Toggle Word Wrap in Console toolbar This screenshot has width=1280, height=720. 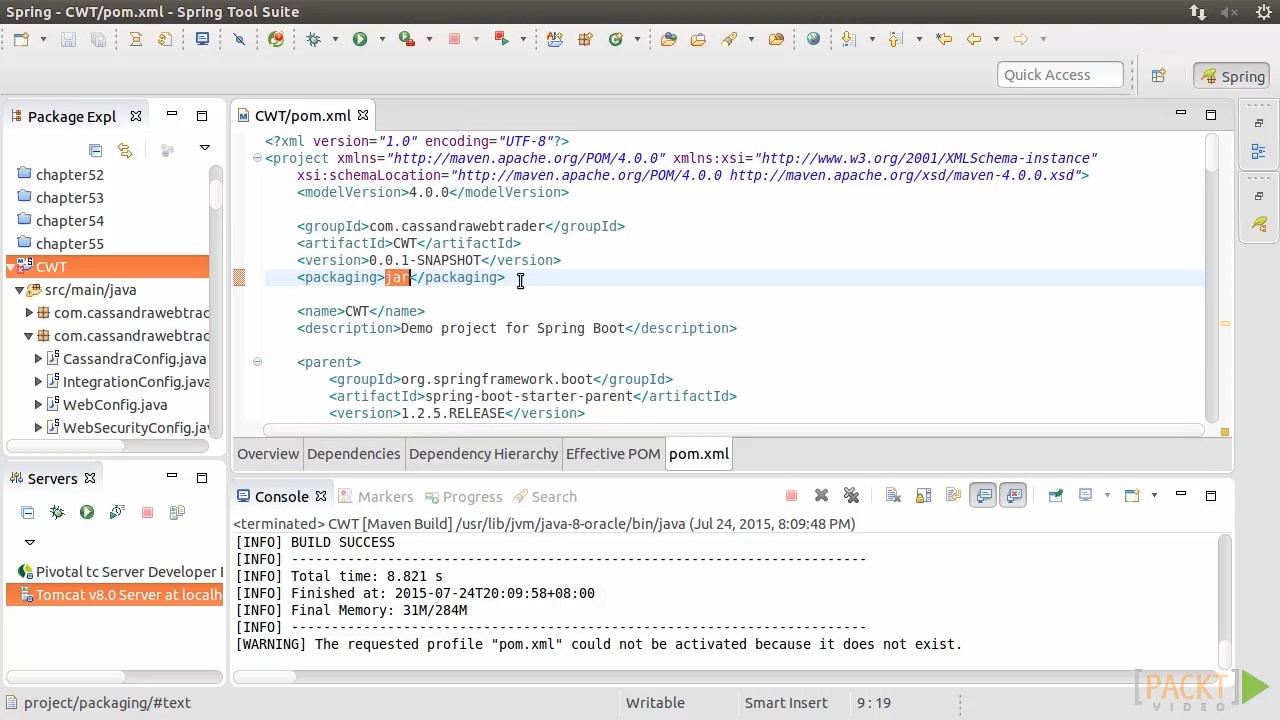point(953,495)
